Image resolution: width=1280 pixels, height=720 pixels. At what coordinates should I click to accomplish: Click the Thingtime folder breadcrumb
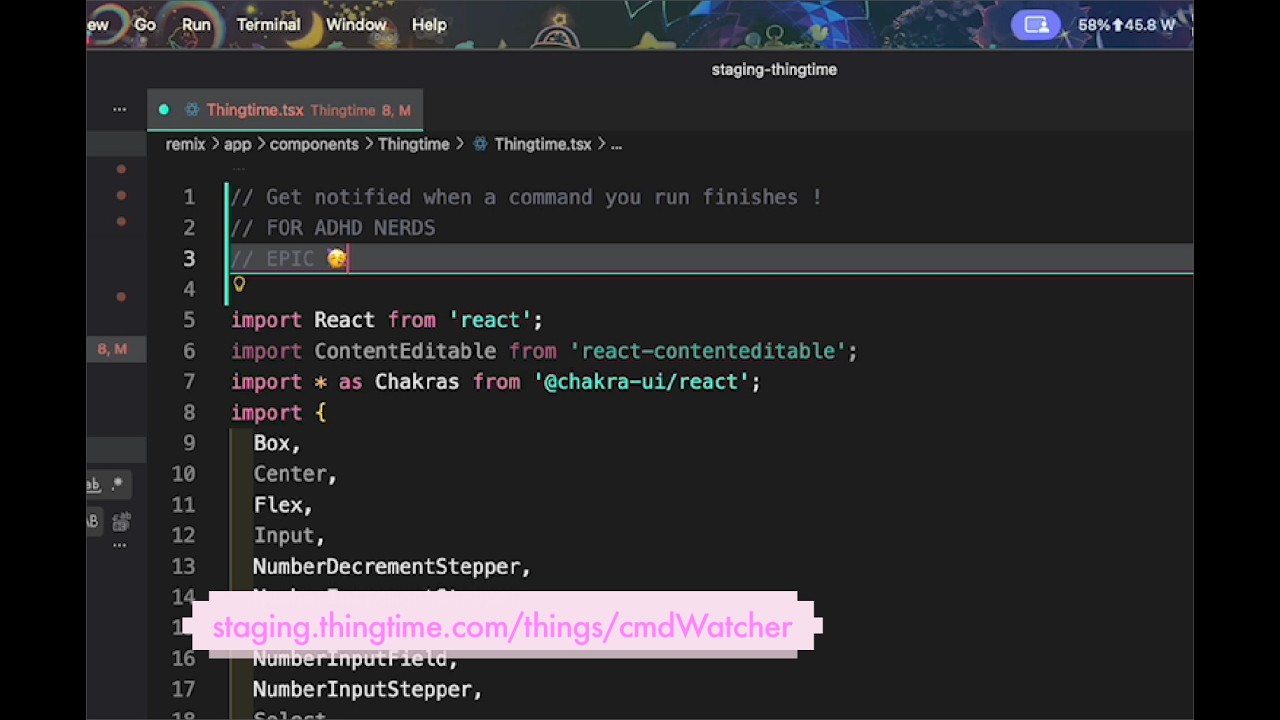point(414,144)
